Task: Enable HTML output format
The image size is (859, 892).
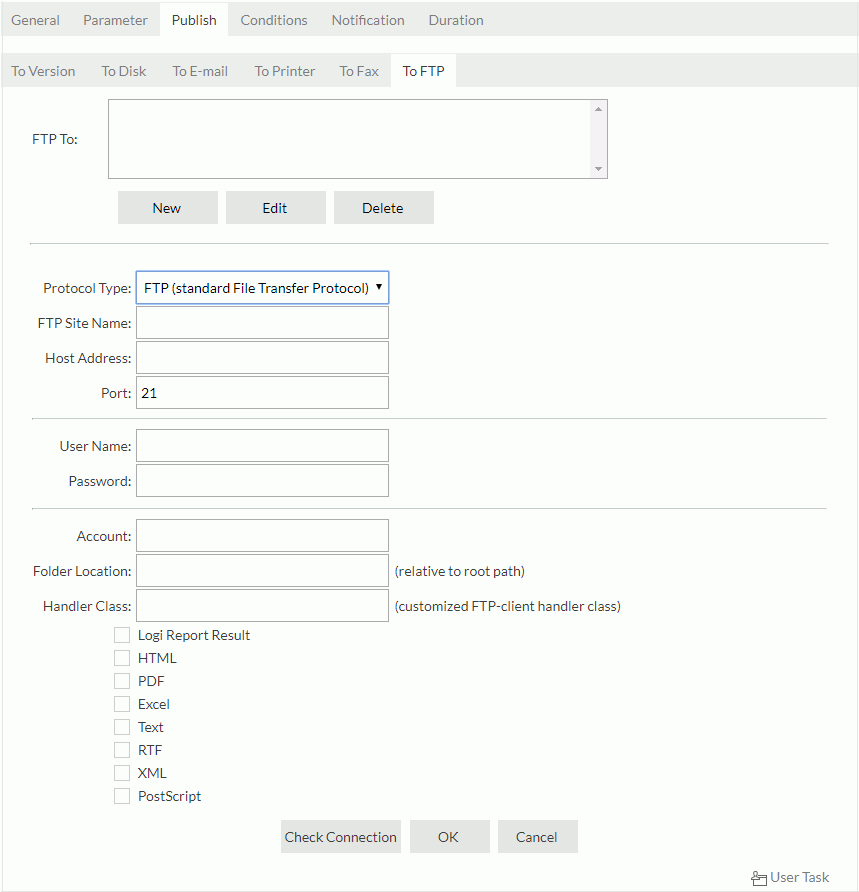Action: [121, 657]
